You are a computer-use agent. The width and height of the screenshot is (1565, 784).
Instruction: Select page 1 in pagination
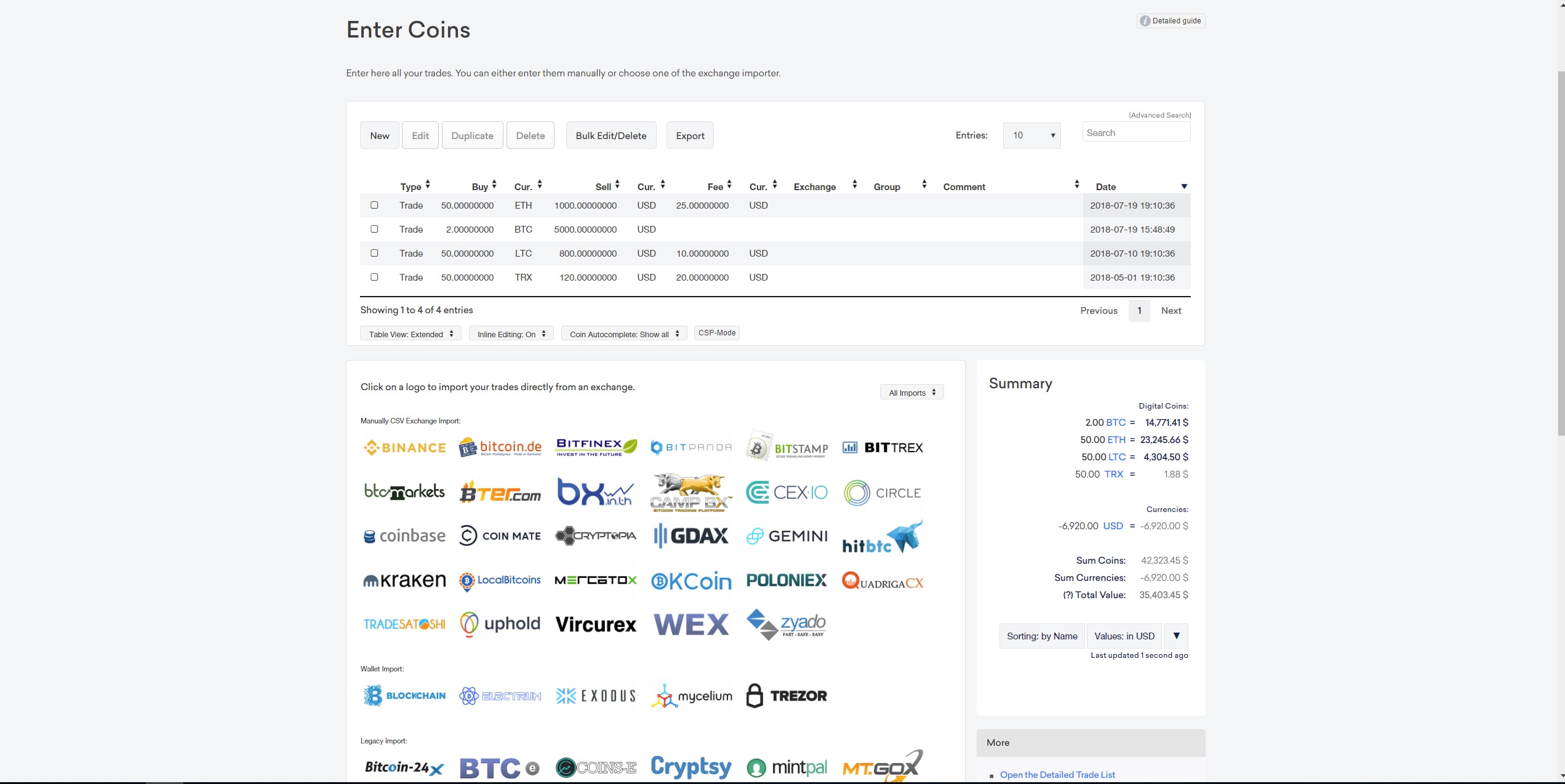(1139, 310)
